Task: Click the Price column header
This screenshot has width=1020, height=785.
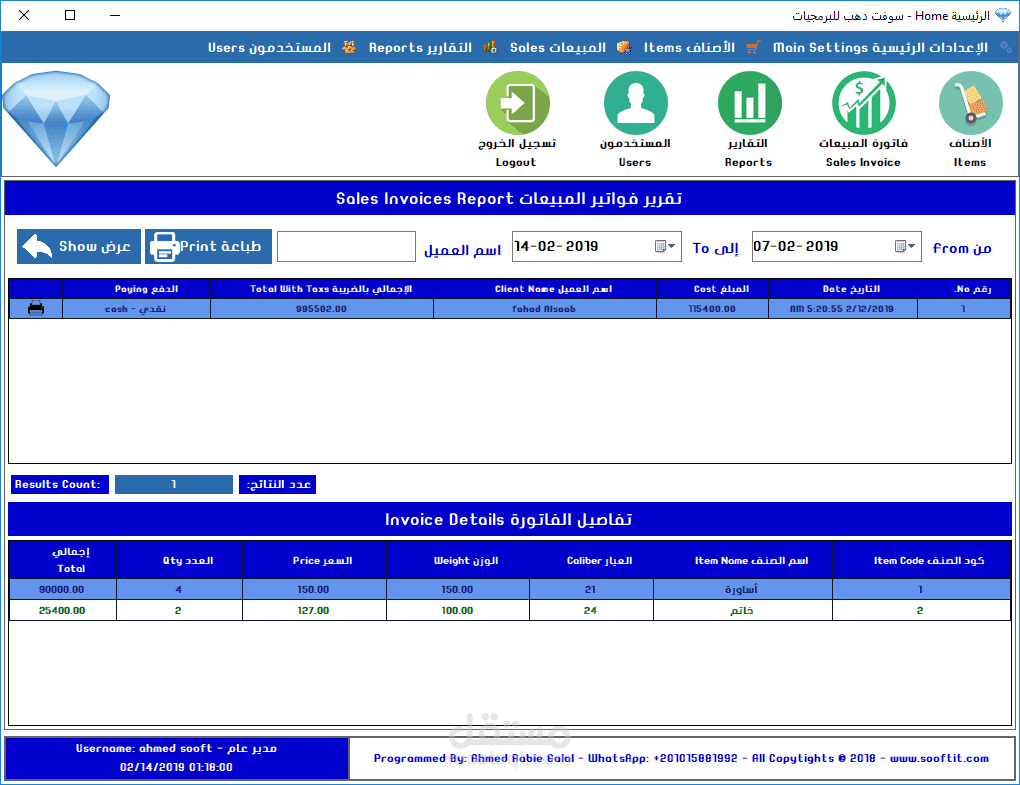Action: pyautogui.click(x=314, y=560)
